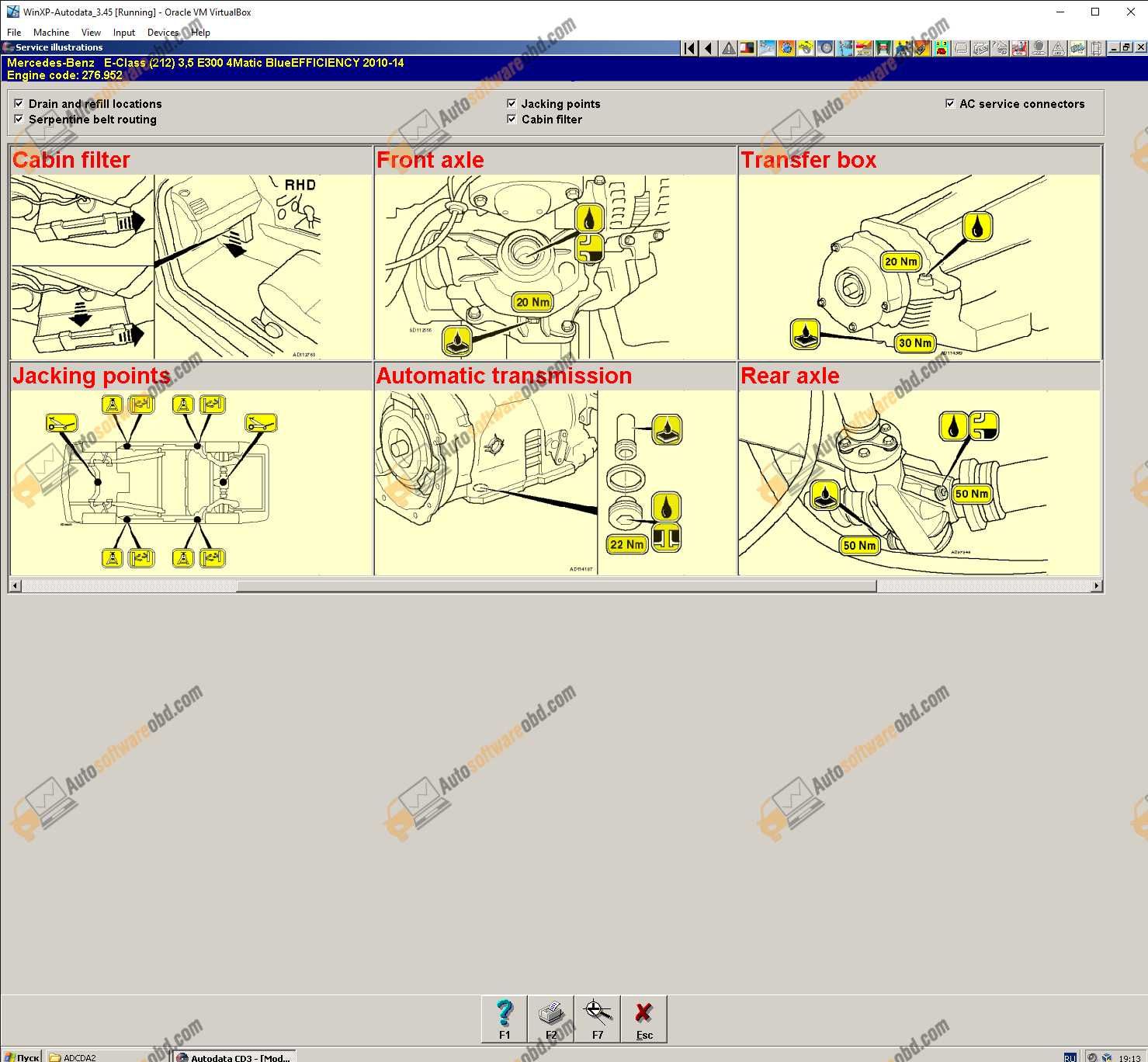This screenshot has width=1148, height=1062.
Task: Click the oil drop icon in Transfer box
Action: (977, 227)
